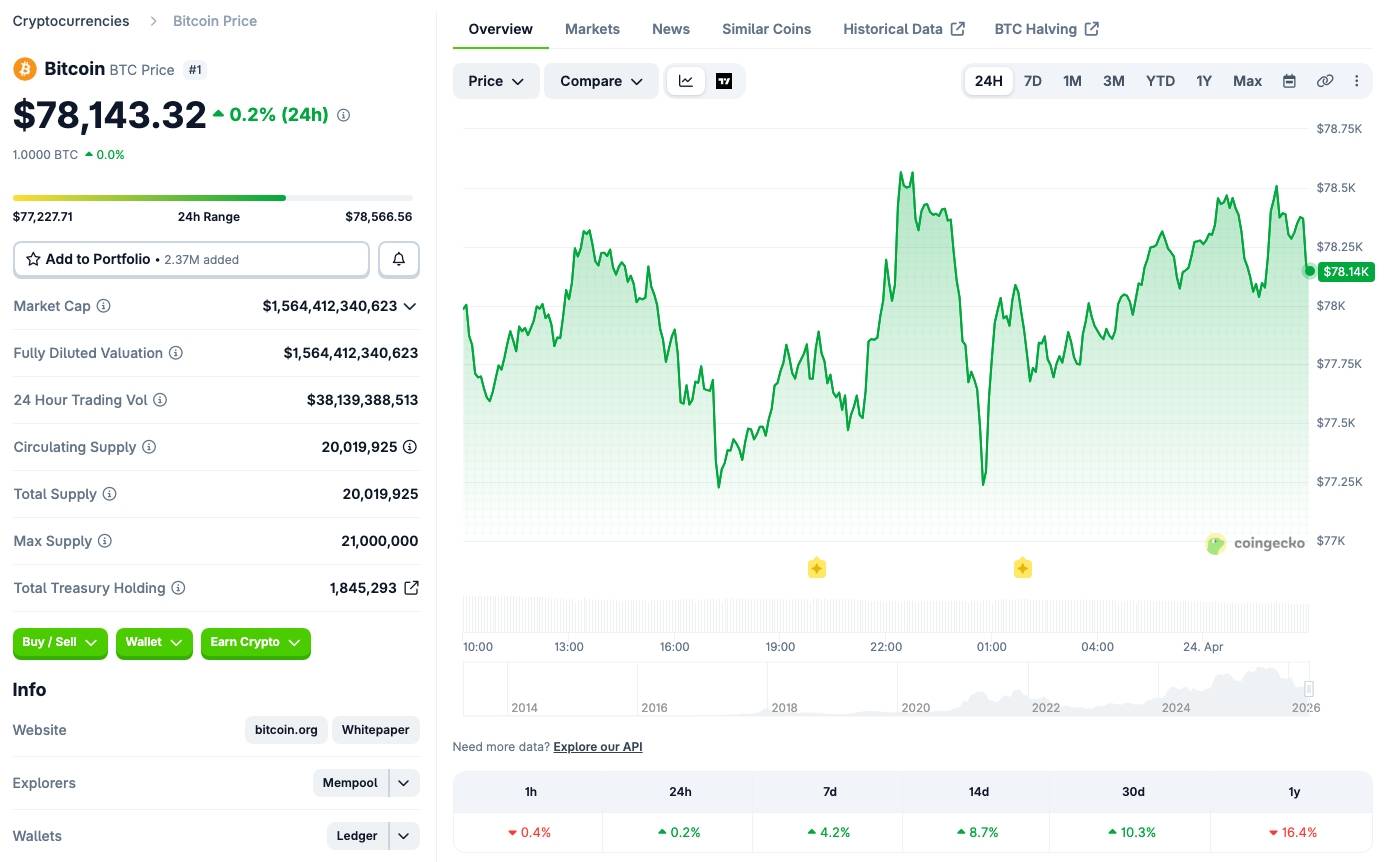Expand the Buy / Sell menu
The height and width of the screenshot is (862, 1384).
pos(60,643)
